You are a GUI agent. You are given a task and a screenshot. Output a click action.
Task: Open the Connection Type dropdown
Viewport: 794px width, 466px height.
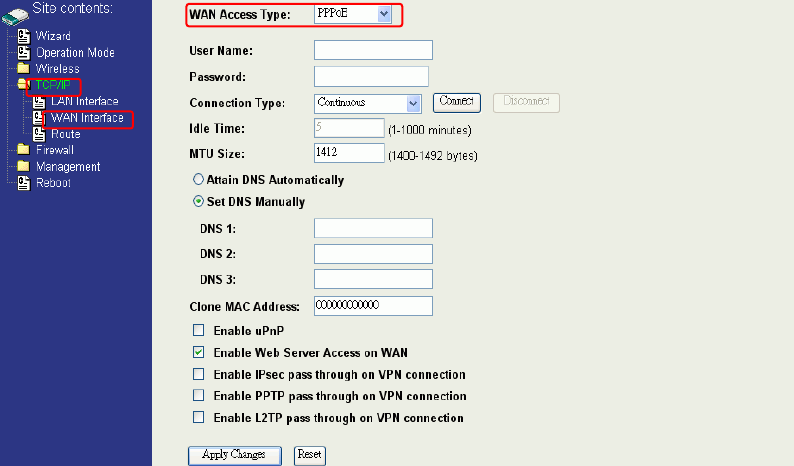coord(368,103)
